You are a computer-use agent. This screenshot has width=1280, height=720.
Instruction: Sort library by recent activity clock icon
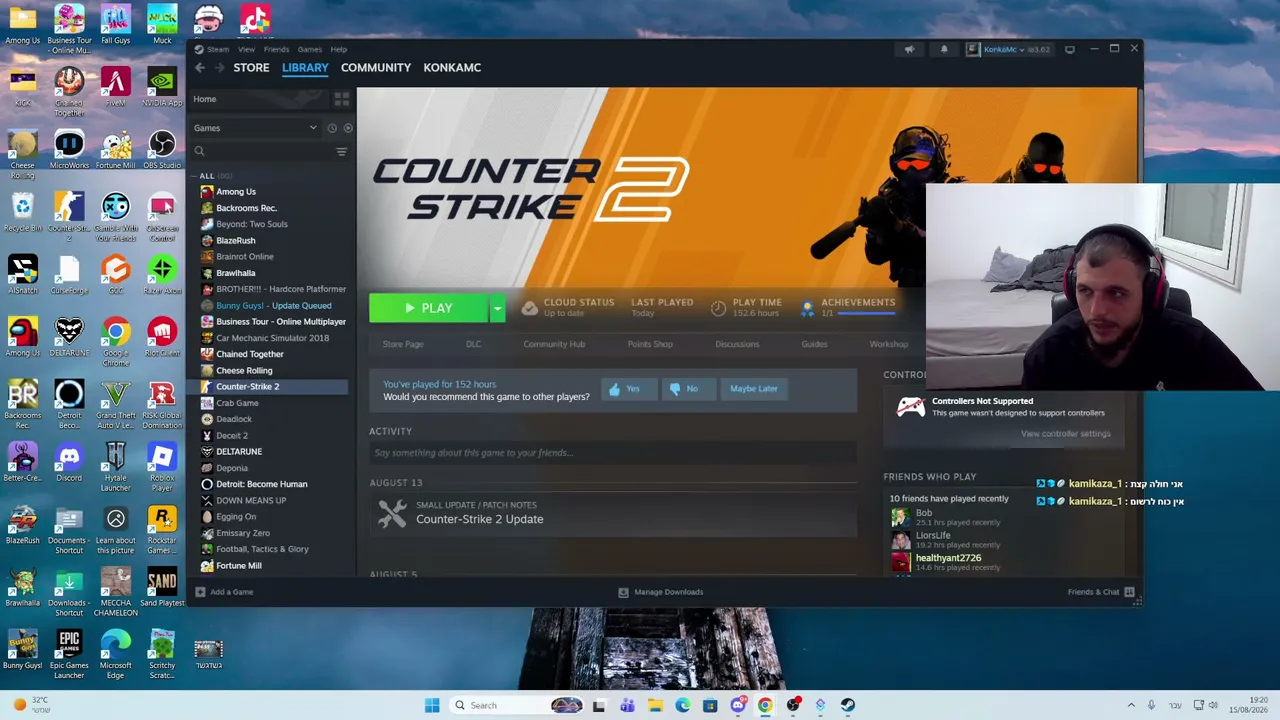click(332, 128)
